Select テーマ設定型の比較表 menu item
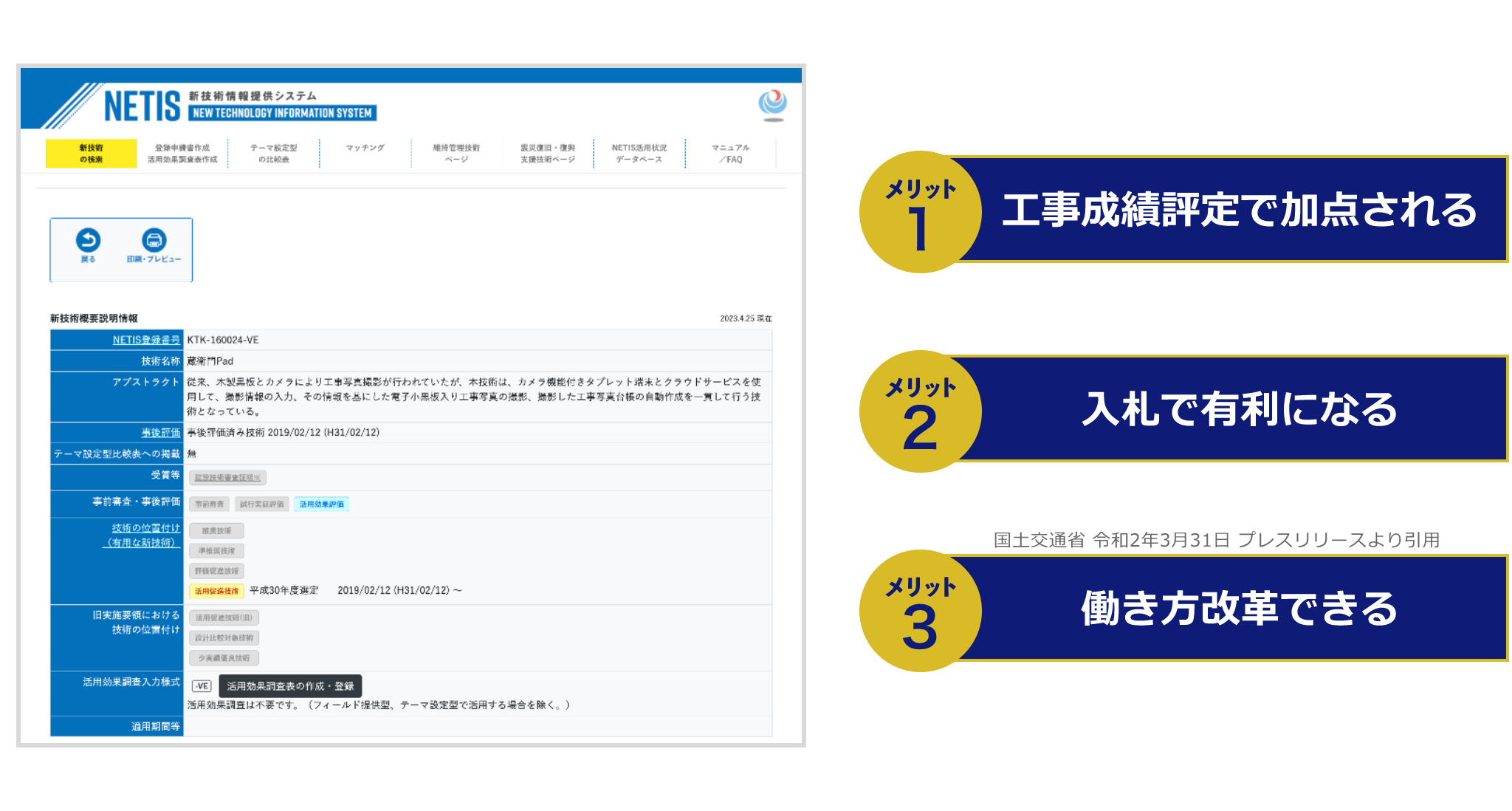The height and width of the screenshot is (811, 1512). pos(274,154)
